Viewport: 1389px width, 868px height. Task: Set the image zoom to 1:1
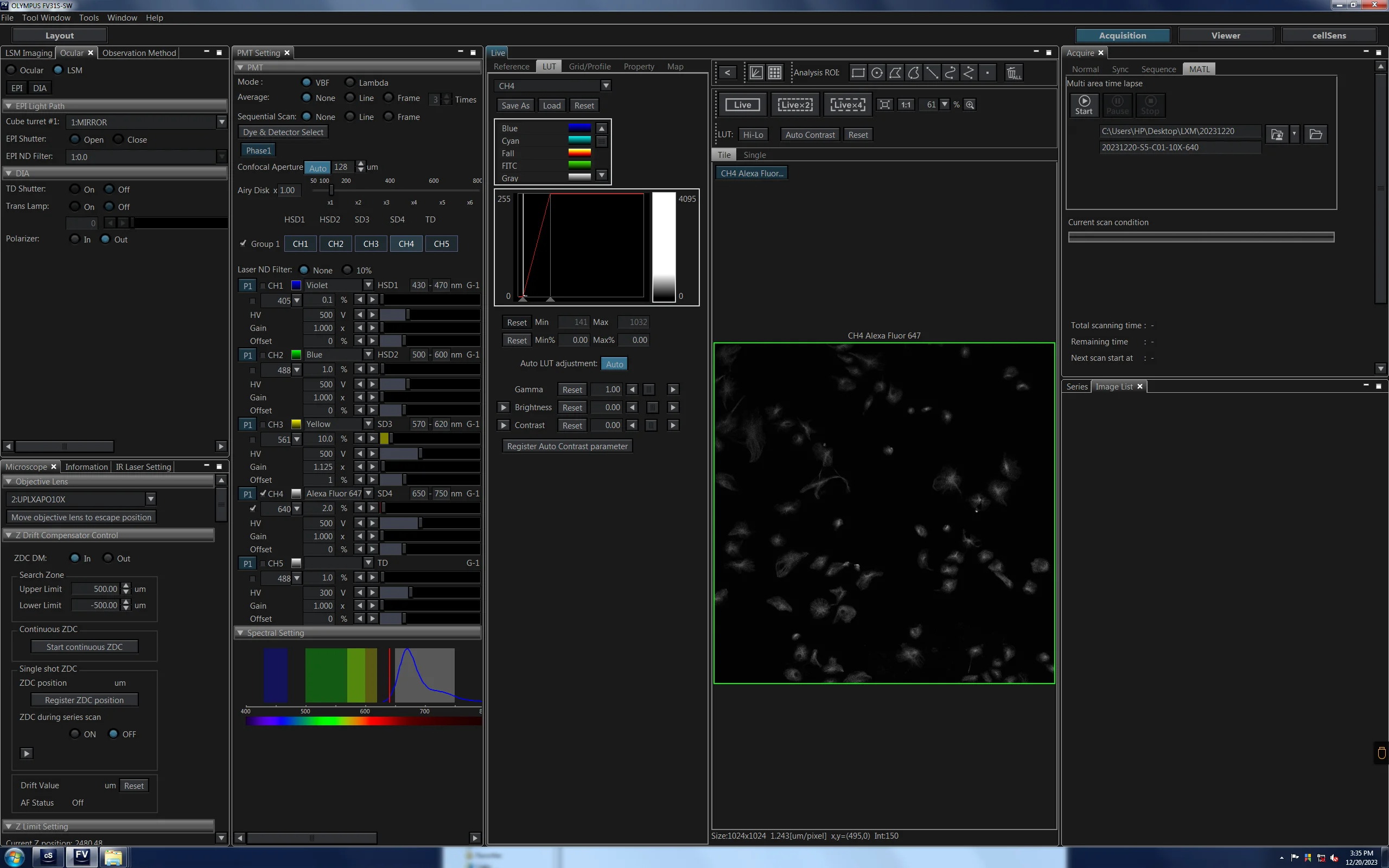coord(906,105)
